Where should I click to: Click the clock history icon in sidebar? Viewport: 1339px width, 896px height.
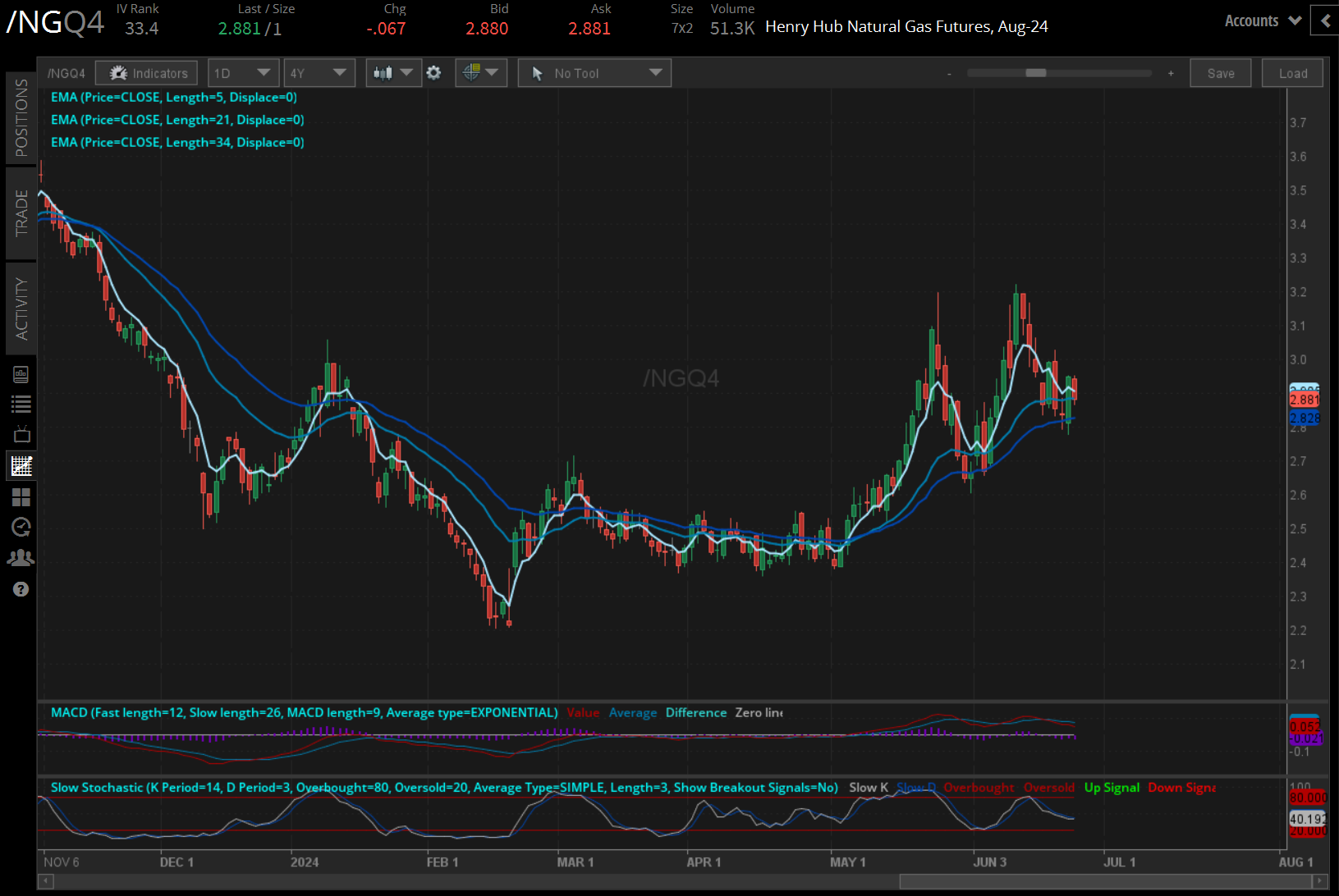point(21,527)
